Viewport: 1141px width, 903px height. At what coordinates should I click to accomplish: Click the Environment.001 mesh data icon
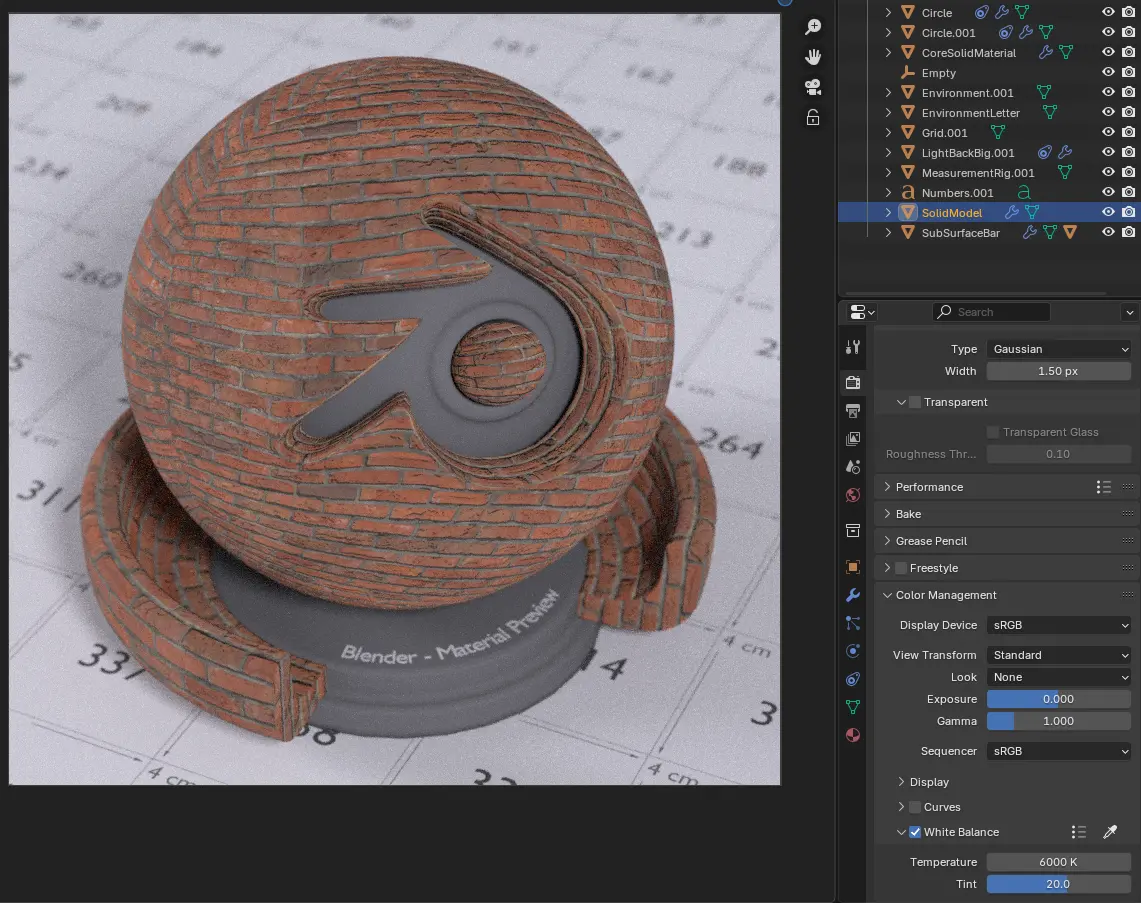coord(1044,92)
